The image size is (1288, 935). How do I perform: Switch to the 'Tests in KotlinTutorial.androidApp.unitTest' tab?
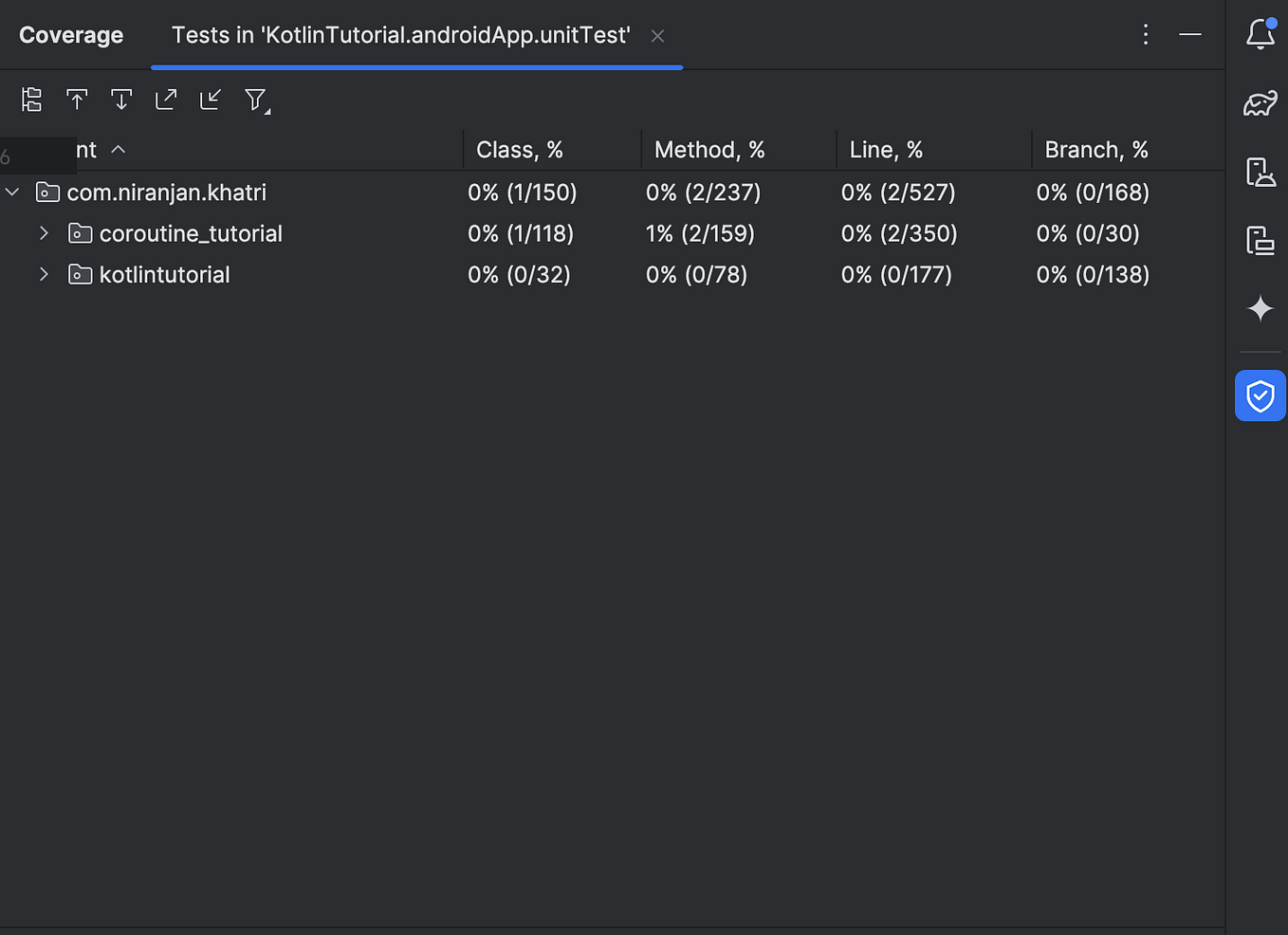398,35
